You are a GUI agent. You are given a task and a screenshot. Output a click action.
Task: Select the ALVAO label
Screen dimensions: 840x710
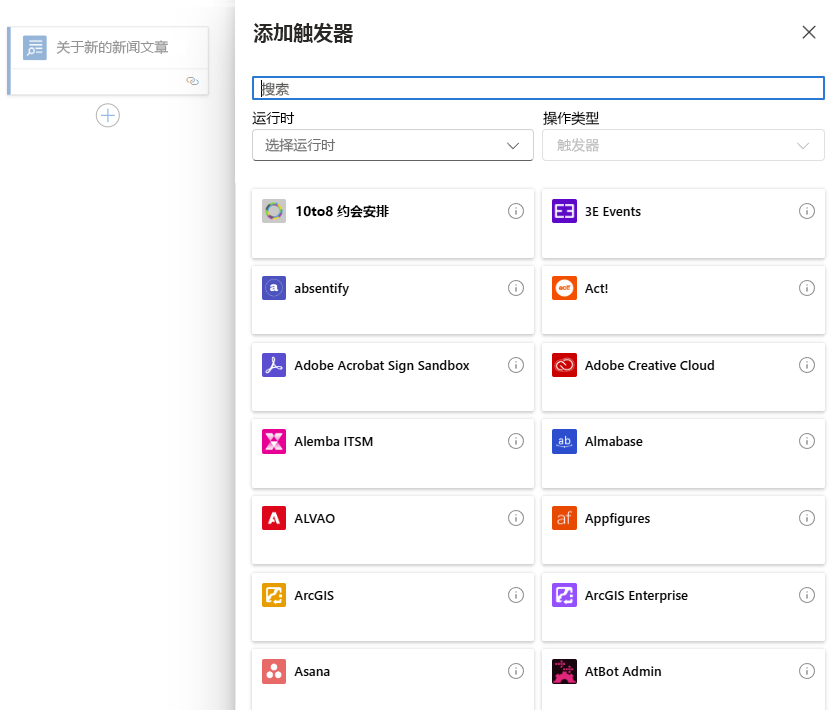click(x=314, y=519)
